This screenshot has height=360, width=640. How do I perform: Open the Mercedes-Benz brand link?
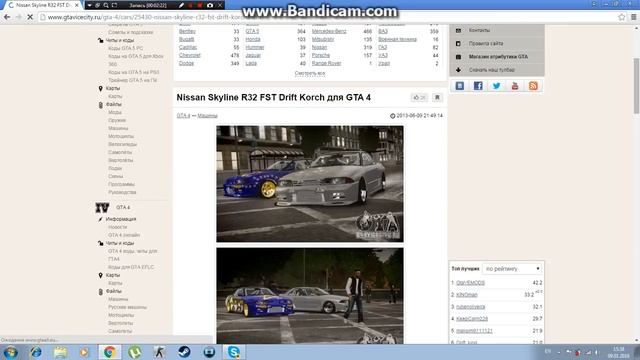click(329, 31)
